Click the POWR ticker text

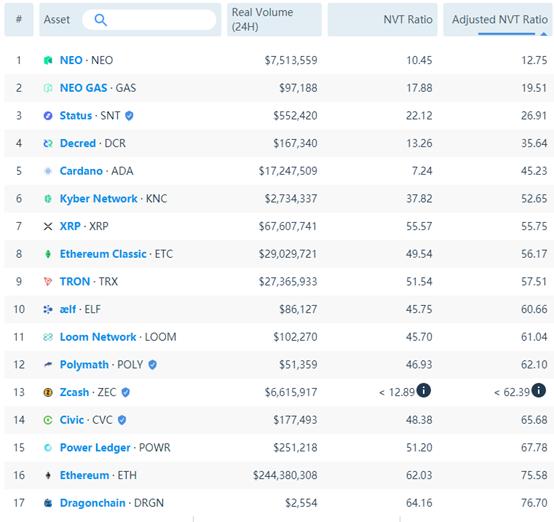click(x=155, y=448)
